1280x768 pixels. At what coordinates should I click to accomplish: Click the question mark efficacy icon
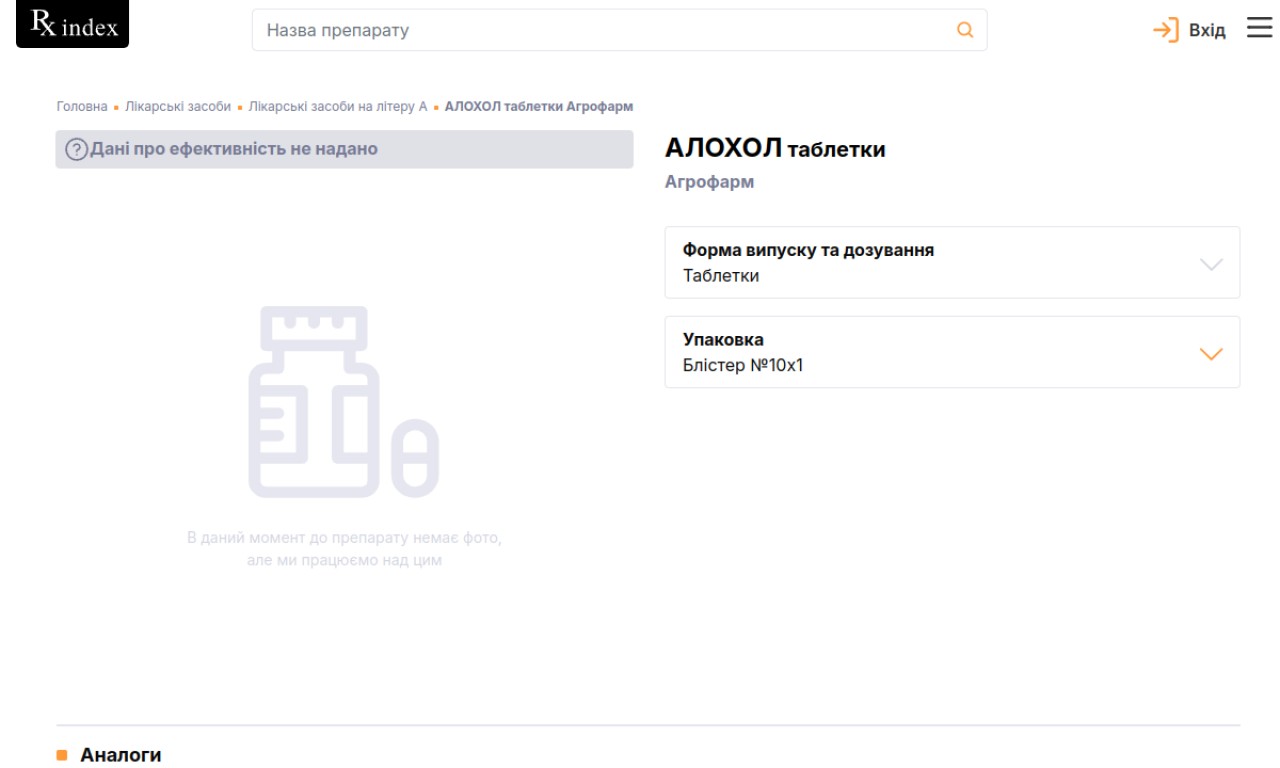[x=76, y=150]
